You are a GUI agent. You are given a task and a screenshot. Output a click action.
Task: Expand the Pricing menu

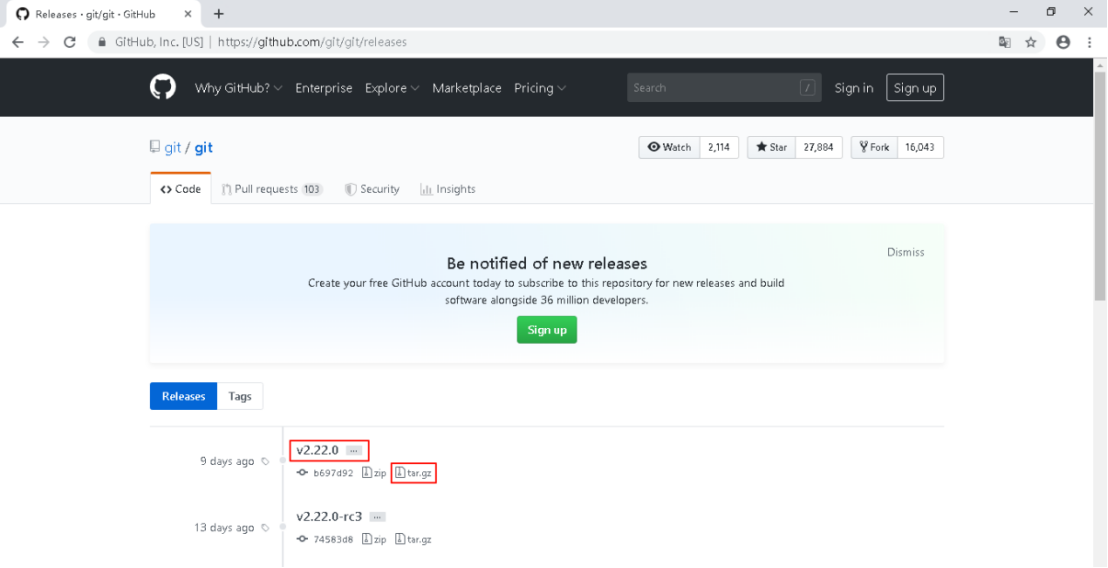(x=540, y=88)
